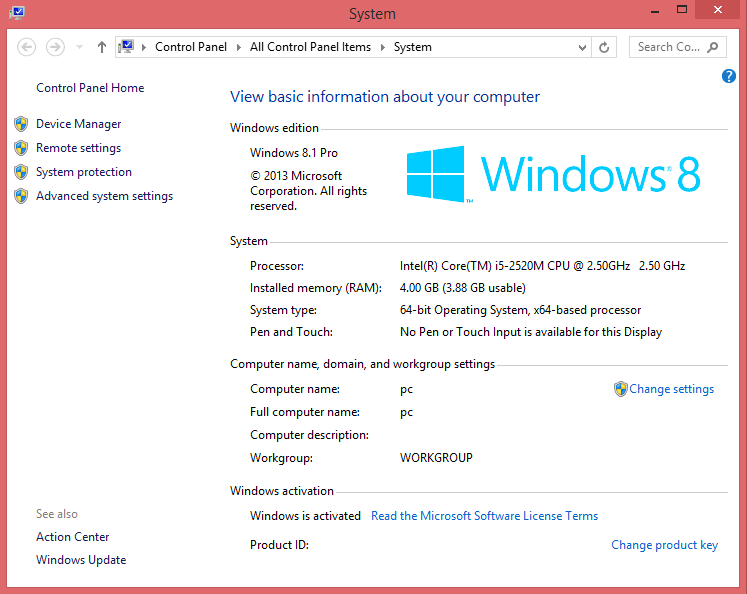The image size is (747, 594).
Task: Read the Microsoft Software License Terms
Action: tap(484, 516)
